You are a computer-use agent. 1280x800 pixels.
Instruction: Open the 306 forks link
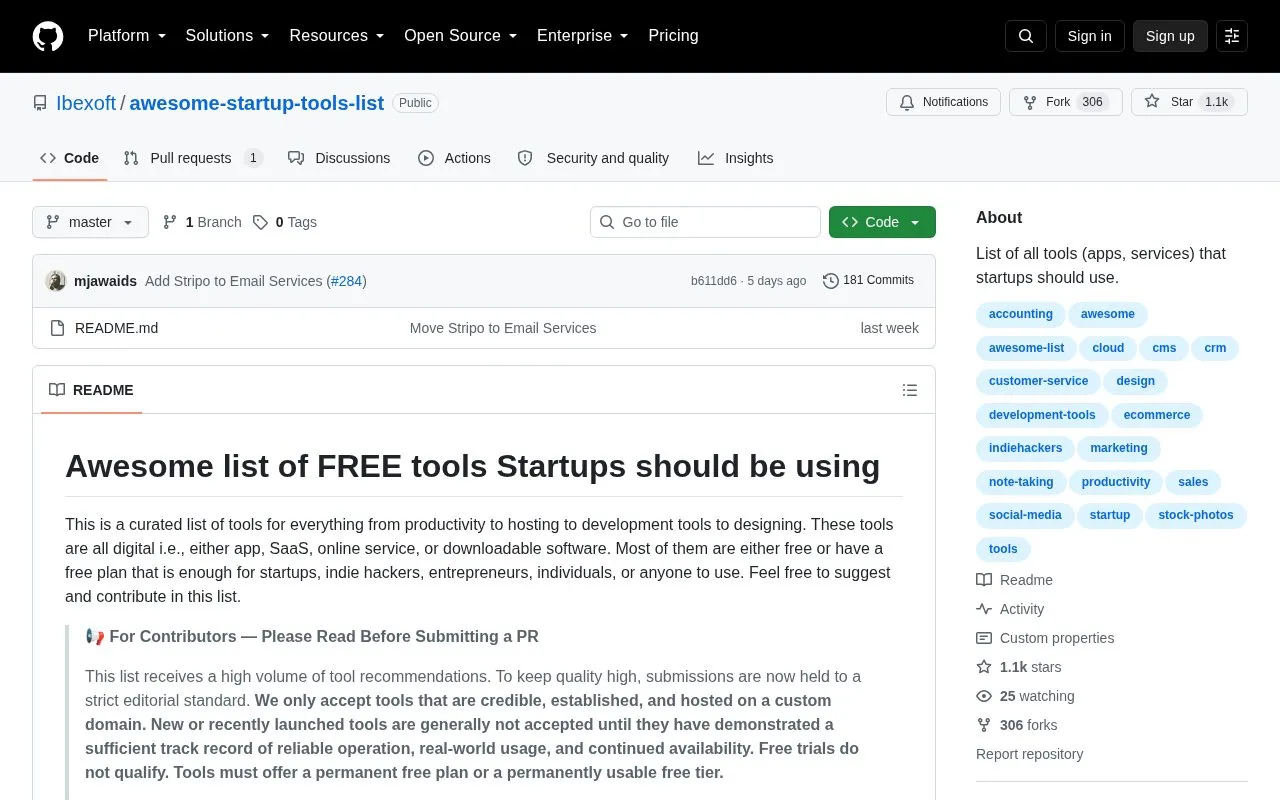1016,725
